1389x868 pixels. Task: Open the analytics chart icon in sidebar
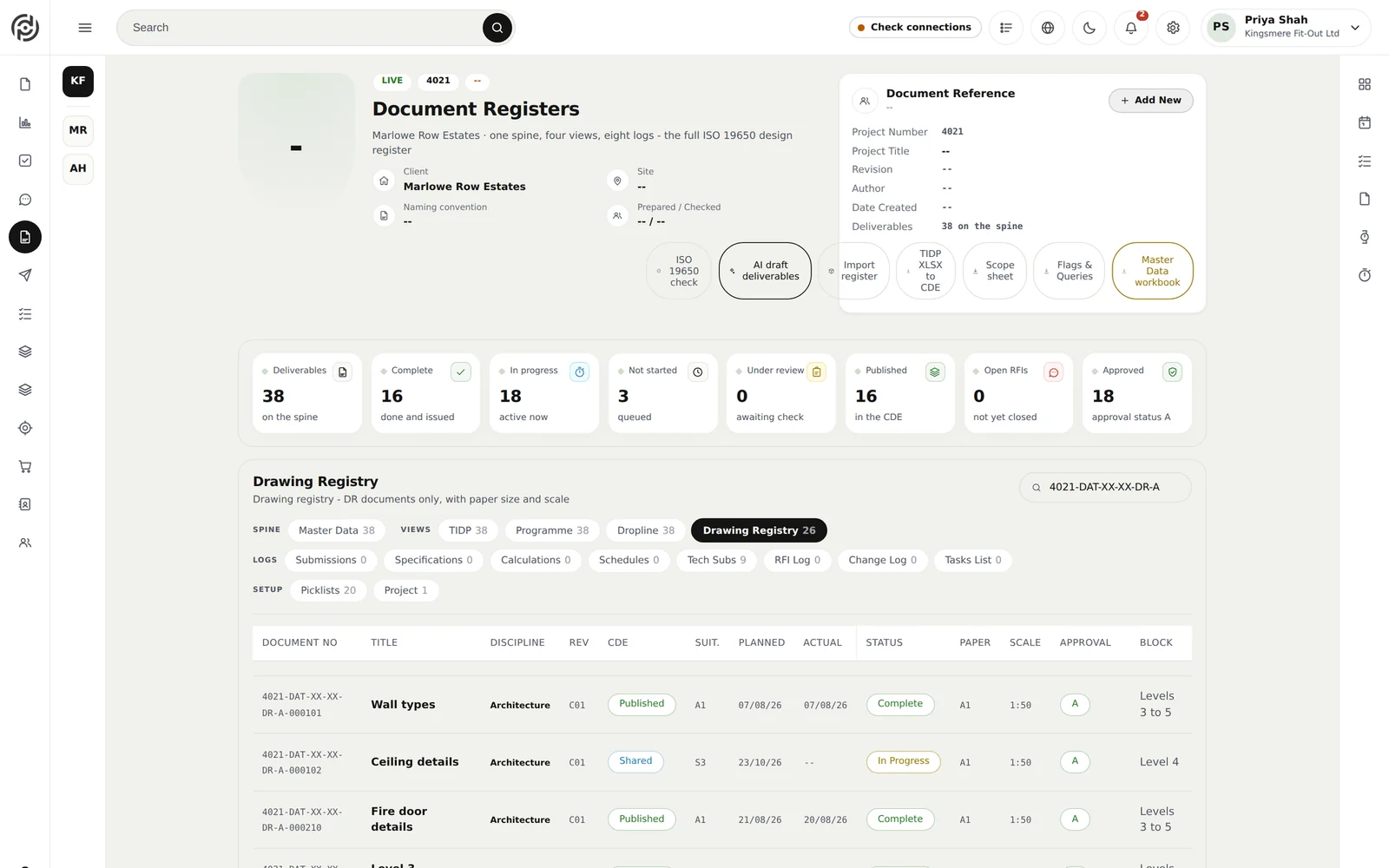[x=25, y=122]
